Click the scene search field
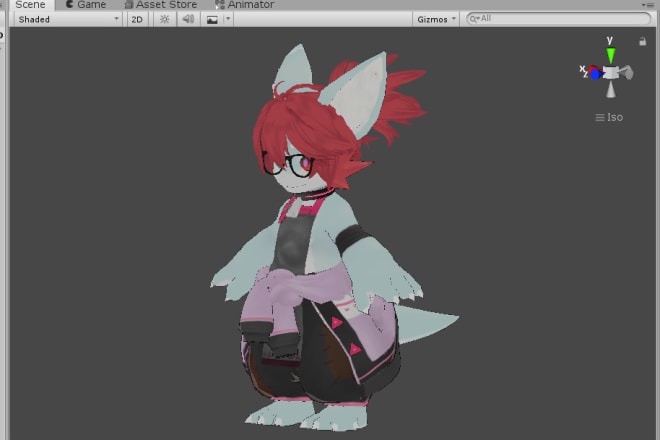 click(x=558, y=19)
